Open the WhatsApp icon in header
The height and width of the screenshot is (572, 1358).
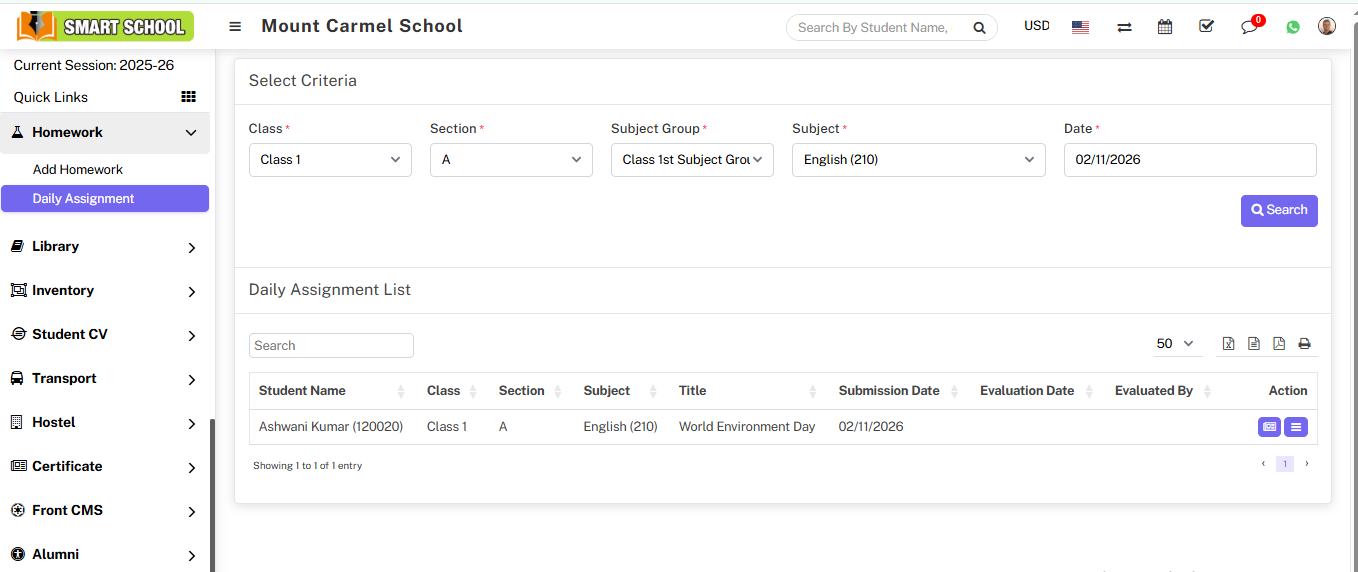[x=1293, y=27]
